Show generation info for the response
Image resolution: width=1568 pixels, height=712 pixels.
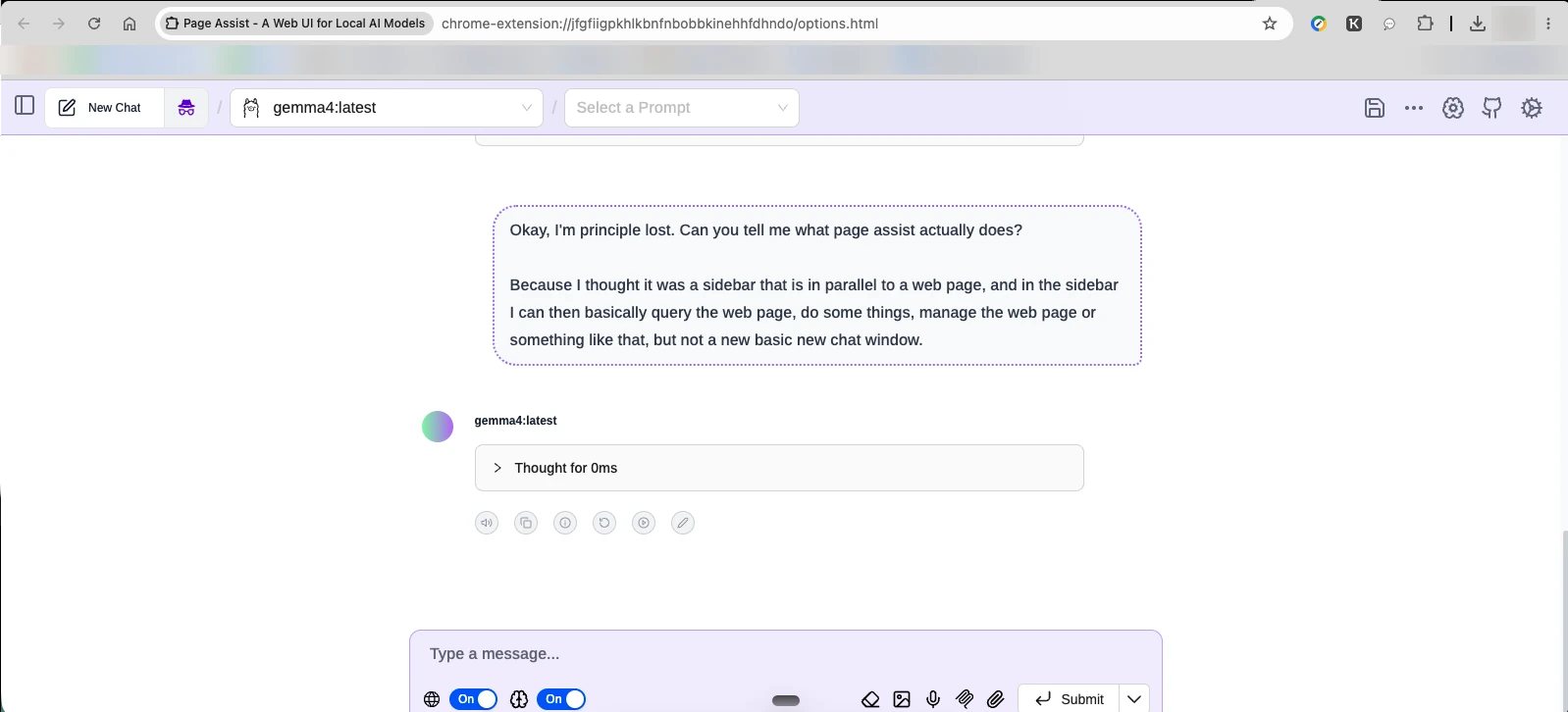[x=565, y=523]
